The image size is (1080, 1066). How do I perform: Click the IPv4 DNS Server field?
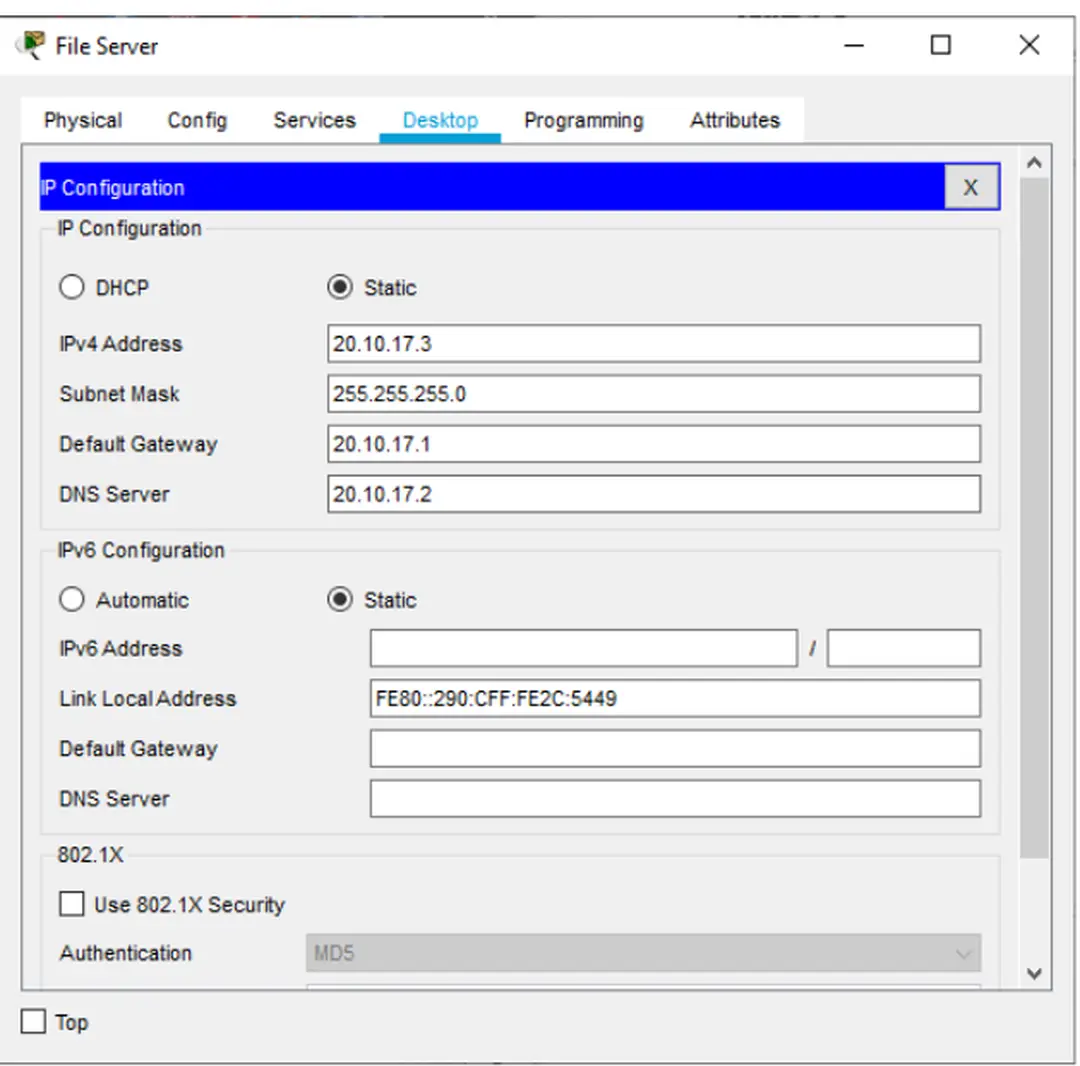click(653, 494)
